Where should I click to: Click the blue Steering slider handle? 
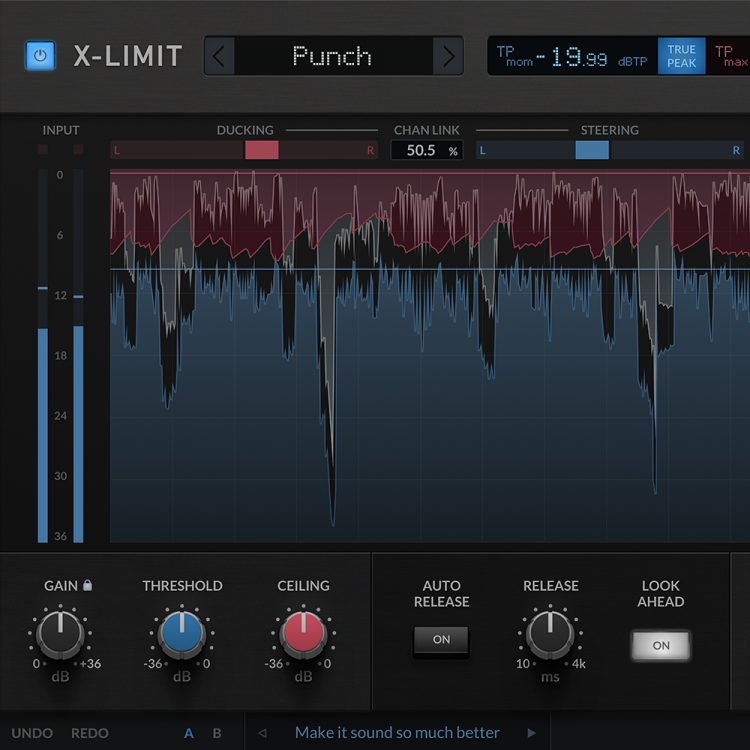pos(592,150)
